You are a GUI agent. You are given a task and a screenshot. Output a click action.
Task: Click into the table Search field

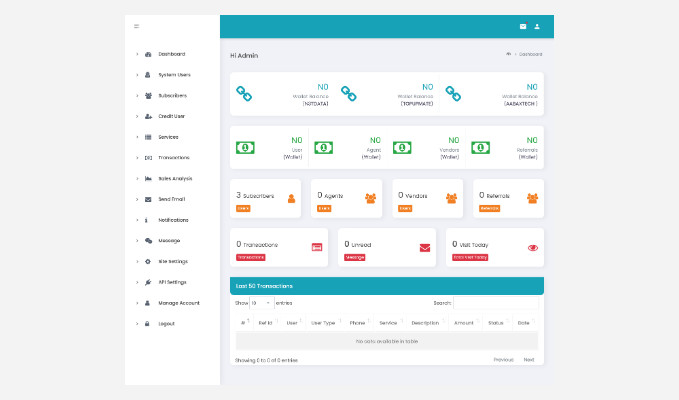(x=496, y=302)
